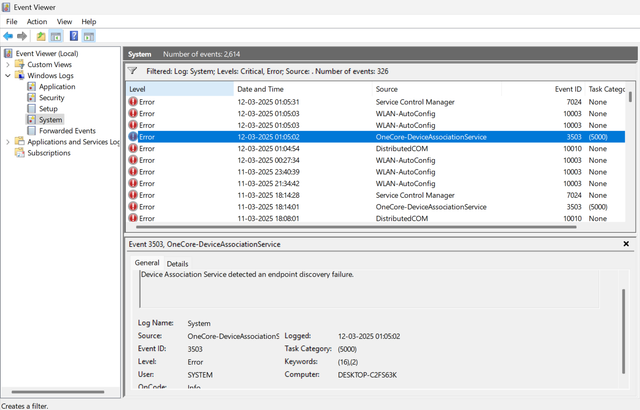Close the event preview pane with X

click(x=626, y=244)
